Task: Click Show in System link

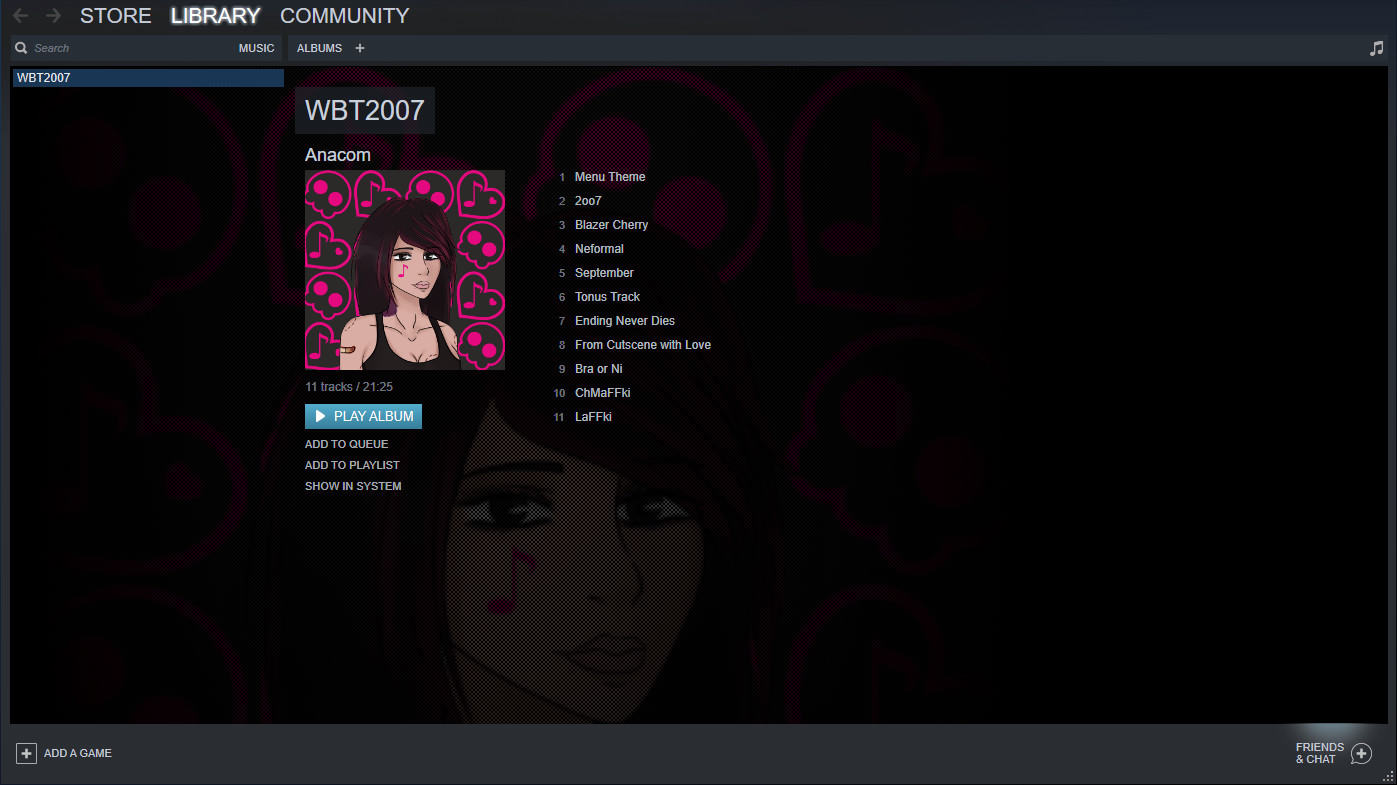Action: [x=353, y=486]
